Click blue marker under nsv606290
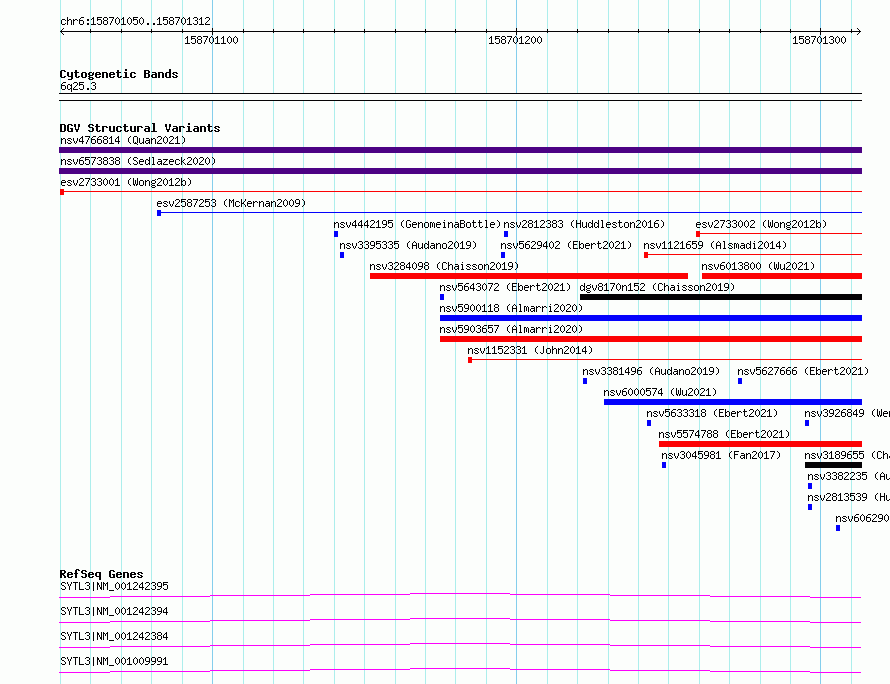 pyautogui.click(x=838, y=528)
